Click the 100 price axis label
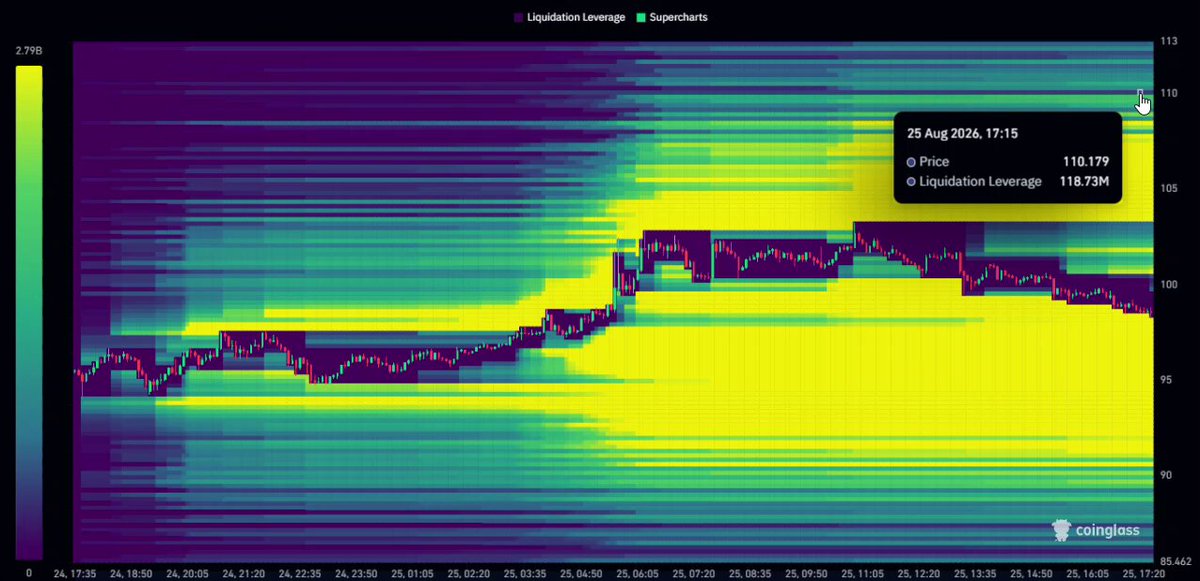The width and height of the screenshot is (1200, 581). pos(1167,284)
